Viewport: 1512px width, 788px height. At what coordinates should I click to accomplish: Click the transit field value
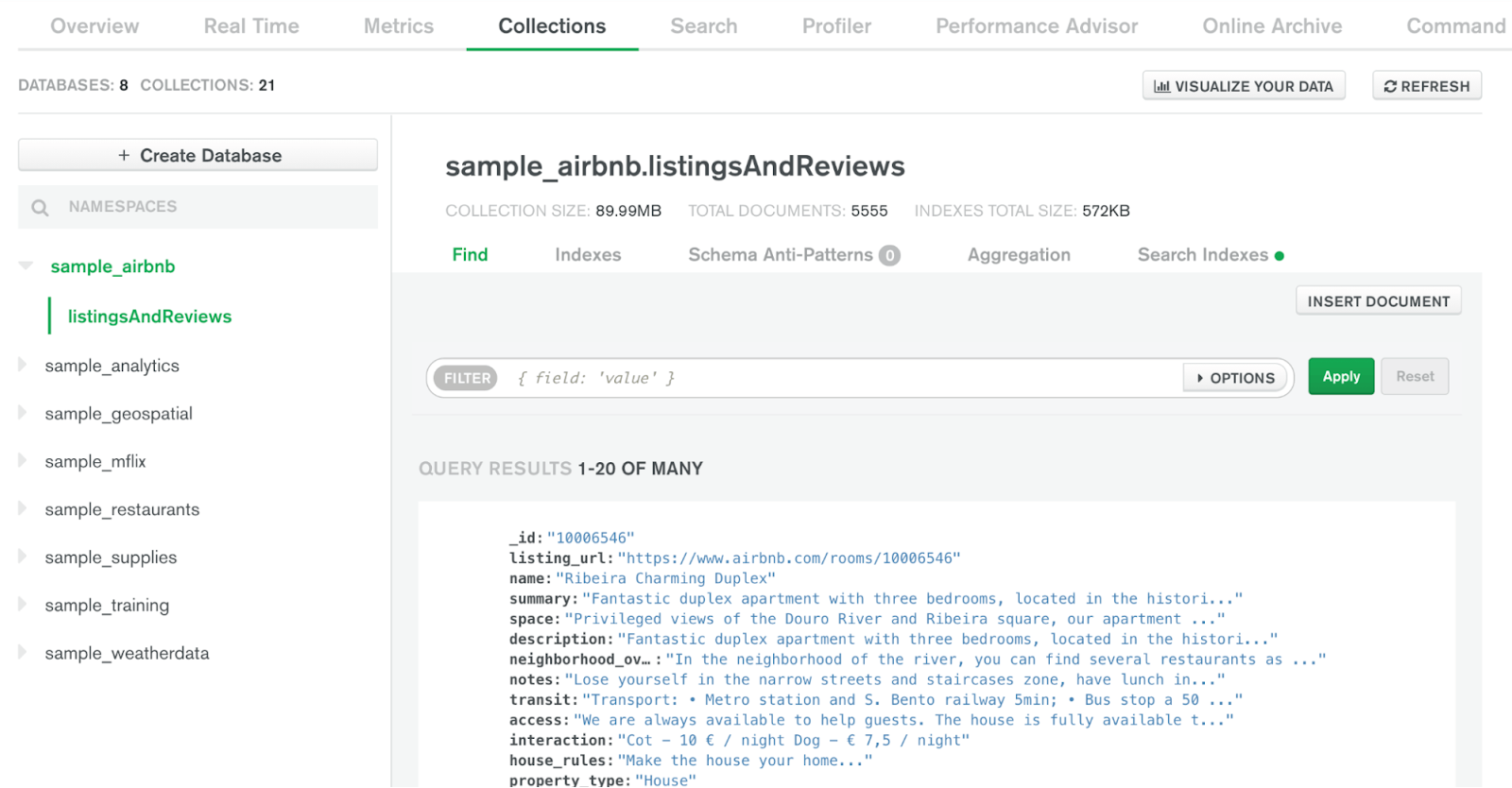[x=912, y=700]
